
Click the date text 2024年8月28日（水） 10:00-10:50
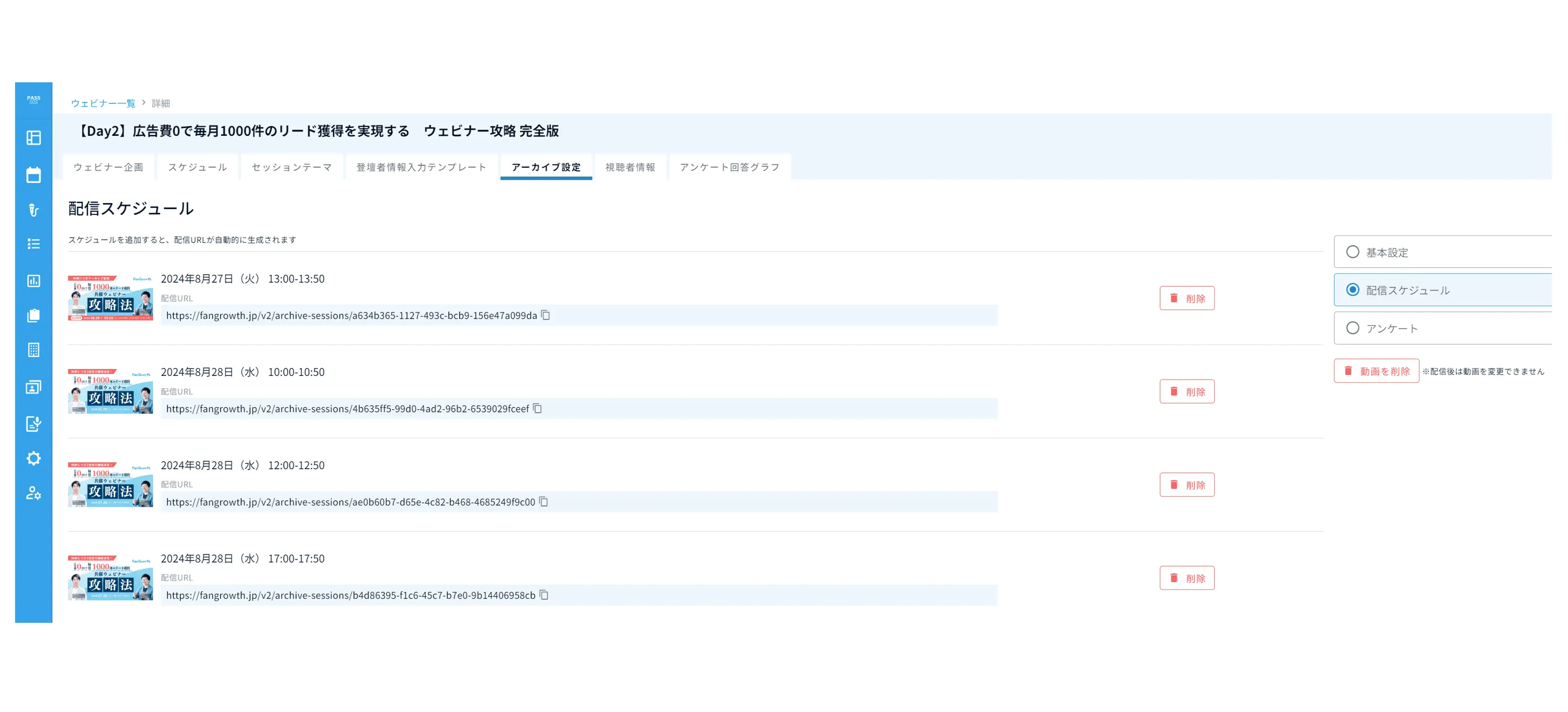[x=242, y=372]
